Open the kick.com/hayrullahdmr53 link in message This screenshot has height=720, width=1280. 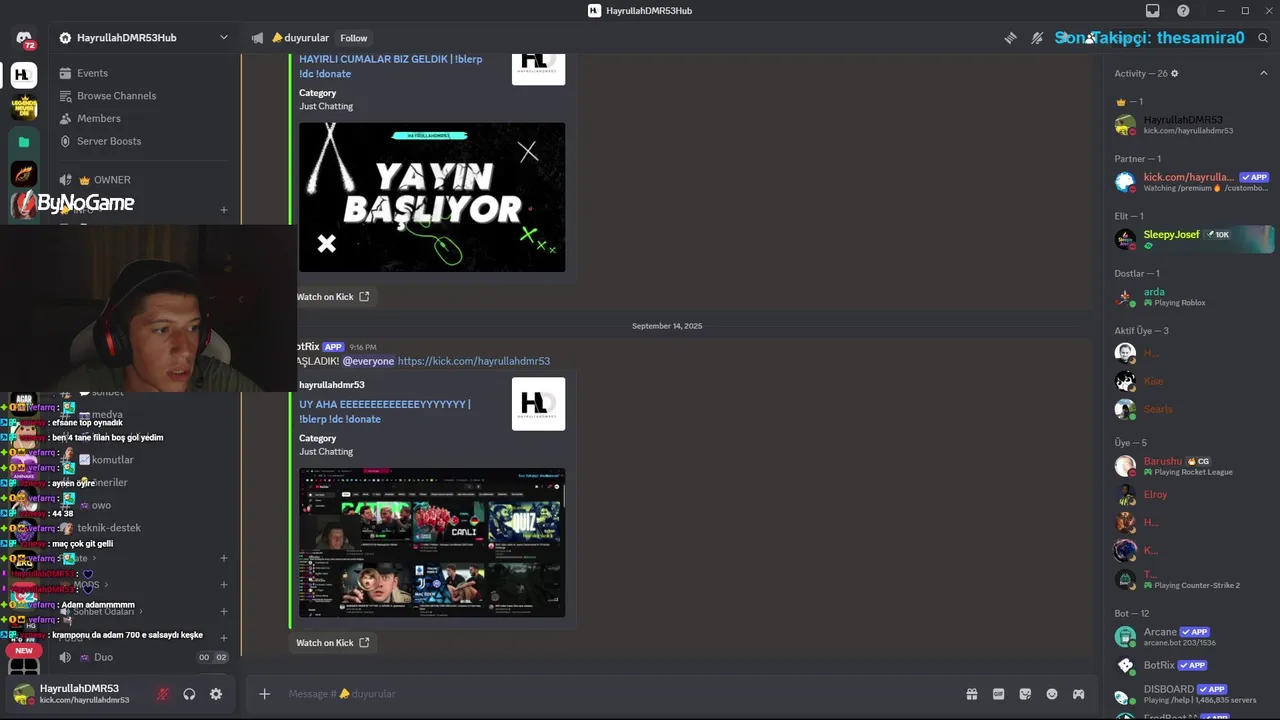pos(474,361)
